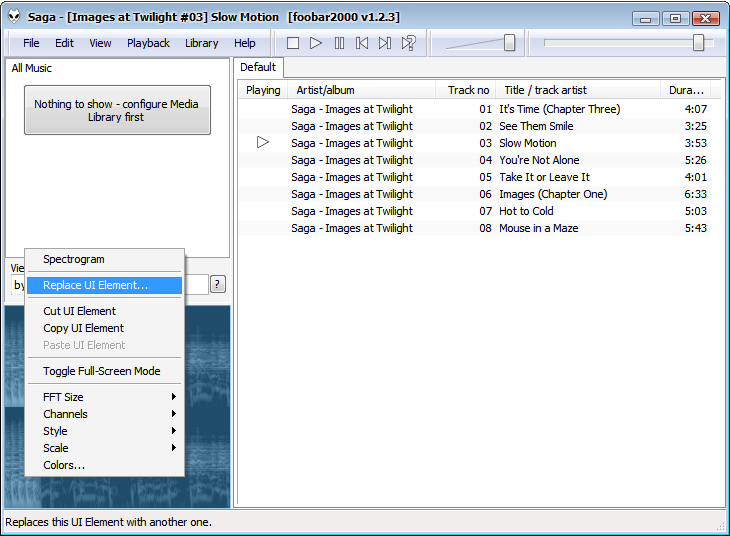Screen dimensions: 730x536
Task: Select track Images (Chapter One)
Action: [475, 194]
